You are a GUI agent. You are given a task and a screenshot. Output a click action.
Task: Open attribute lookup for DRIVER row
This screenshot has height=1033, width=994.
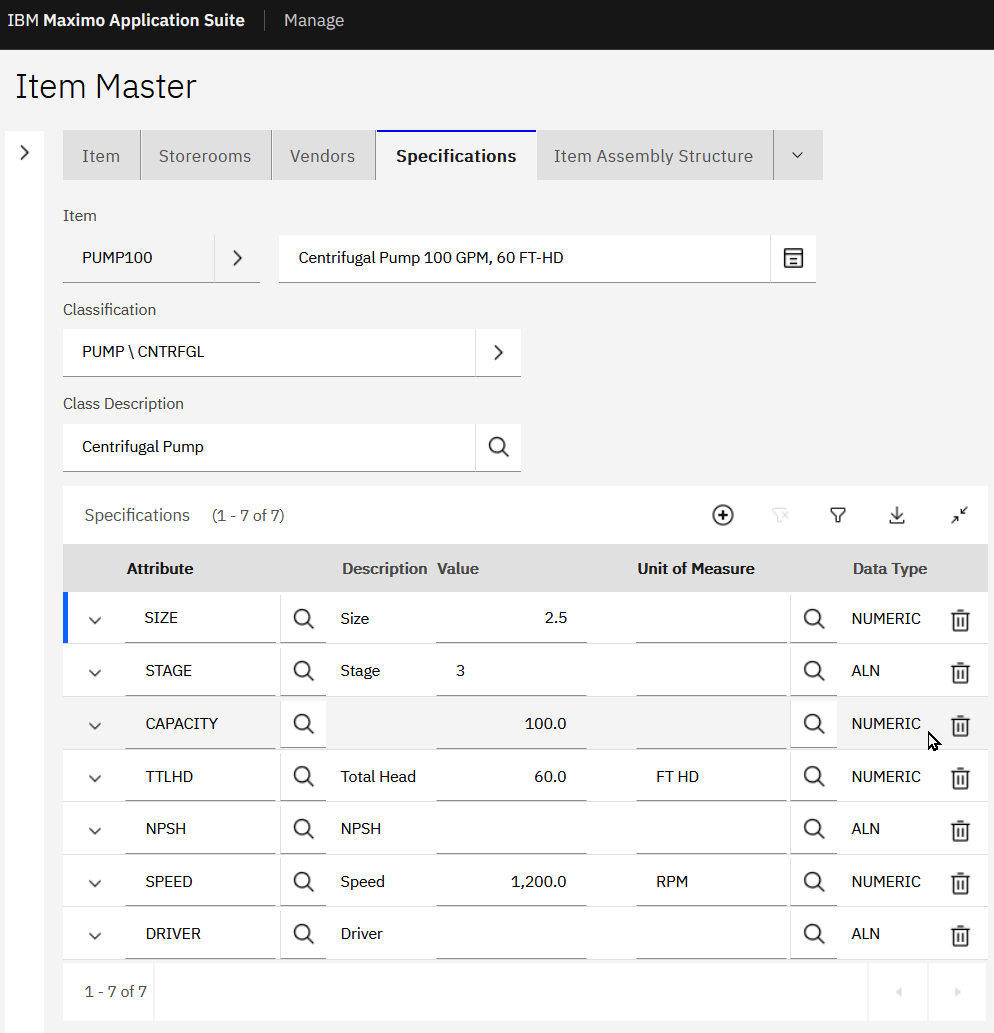tap(303, 934)
